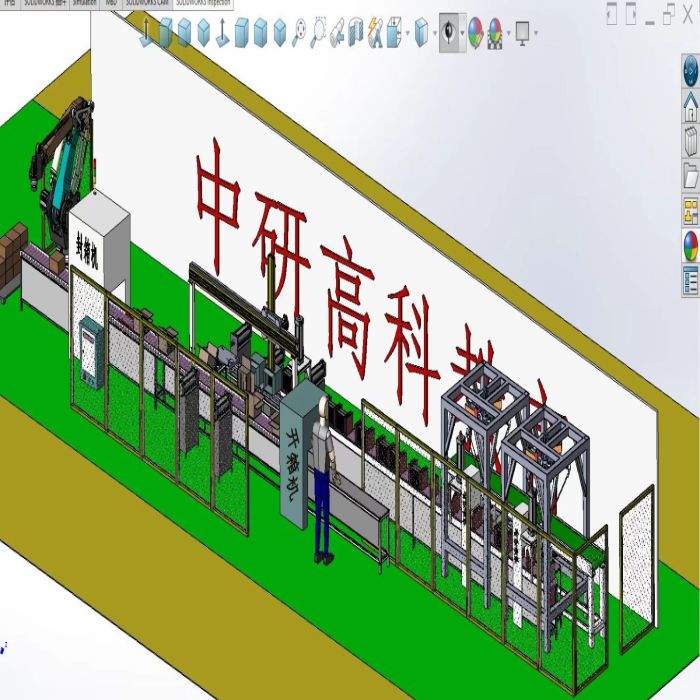Screen dimensions: 700x700
Task: Open the SOLIDWORKS Resources home tab
Action: (x=690, y=103)
